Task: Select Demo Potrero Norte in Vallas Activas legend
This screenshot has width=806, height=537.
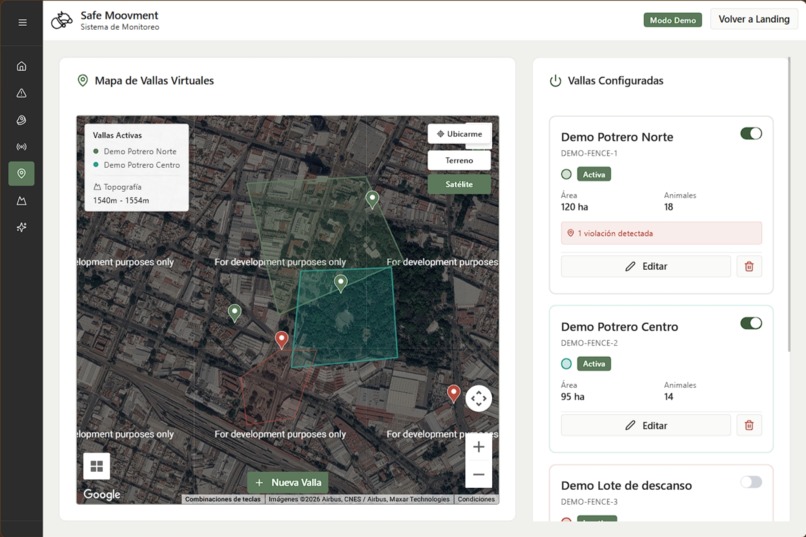Action: click(135, 152)
